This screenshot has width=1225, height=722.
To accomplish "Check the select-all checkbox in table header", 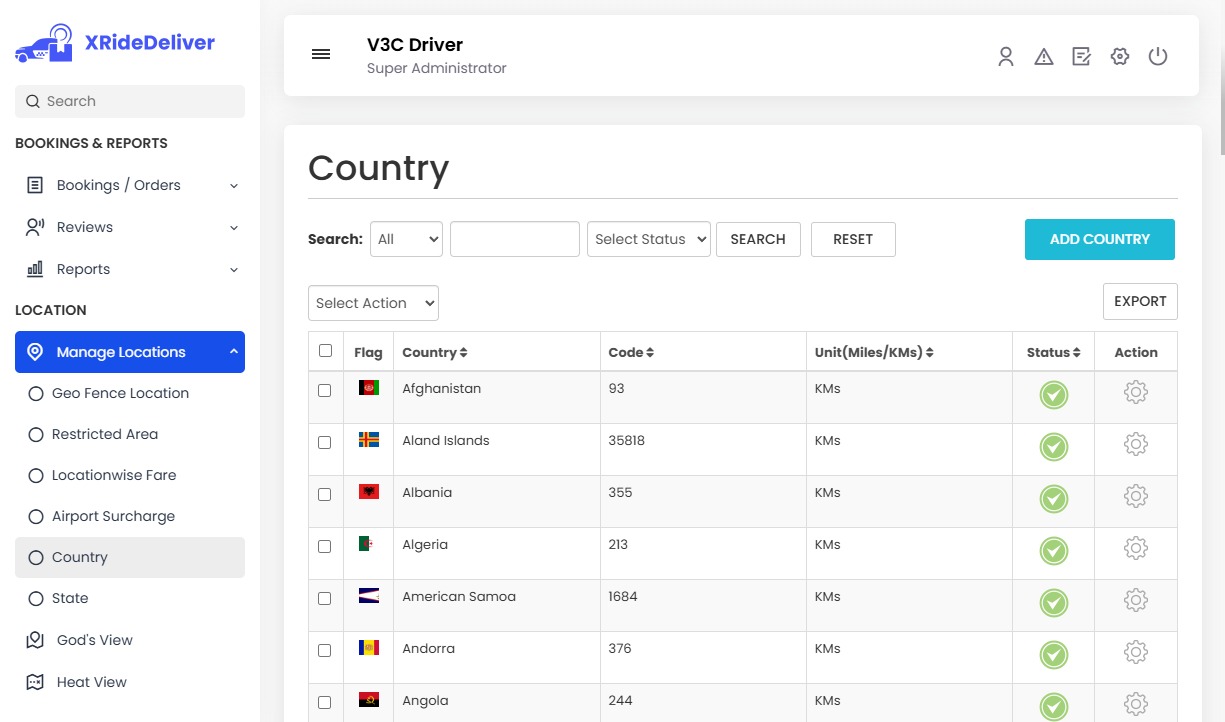I will (x=325, y=351).
